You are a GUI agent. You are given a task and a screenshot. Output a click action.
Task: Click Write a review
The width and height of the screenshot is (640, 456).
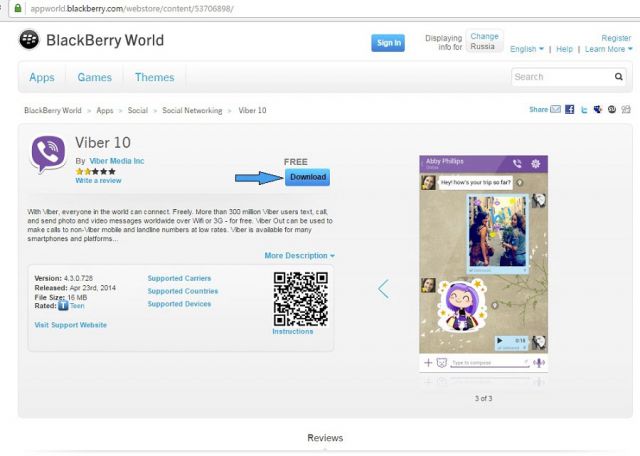pos(98,180)
